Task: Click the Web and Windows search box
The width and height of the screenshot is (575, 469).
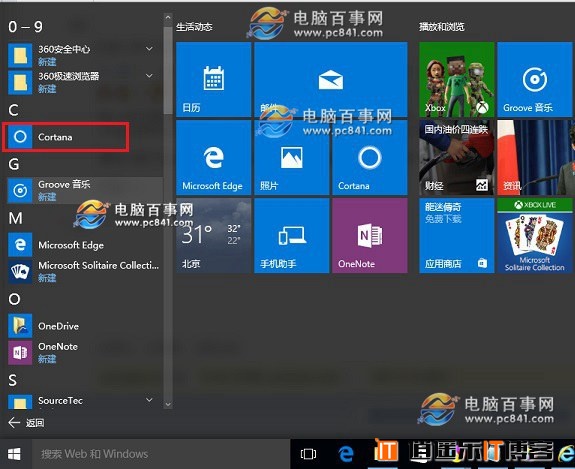Action: coord(161,454)
